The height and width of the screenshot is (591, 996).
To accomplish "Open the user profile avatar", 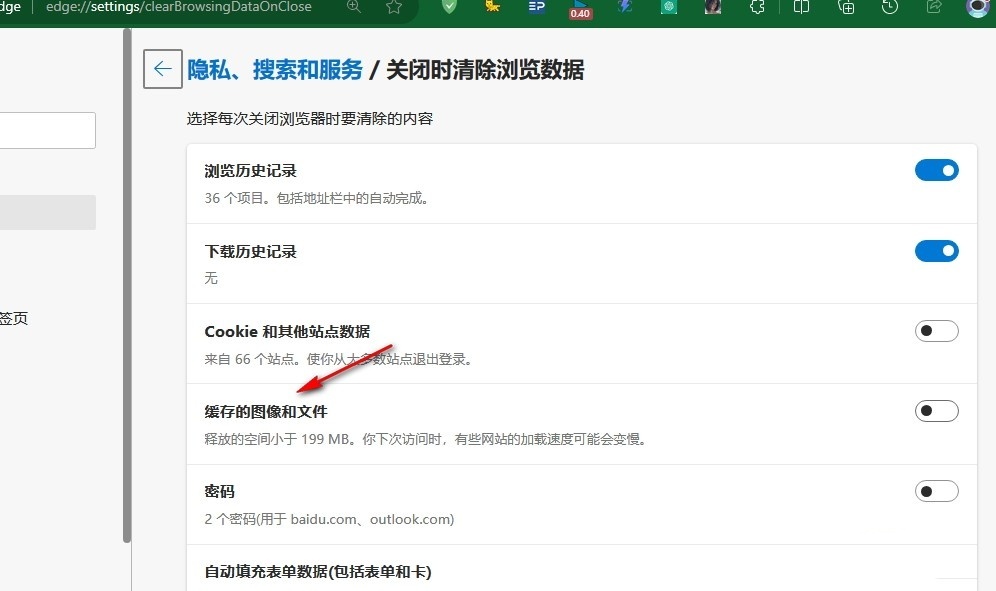I will point(978,8).
